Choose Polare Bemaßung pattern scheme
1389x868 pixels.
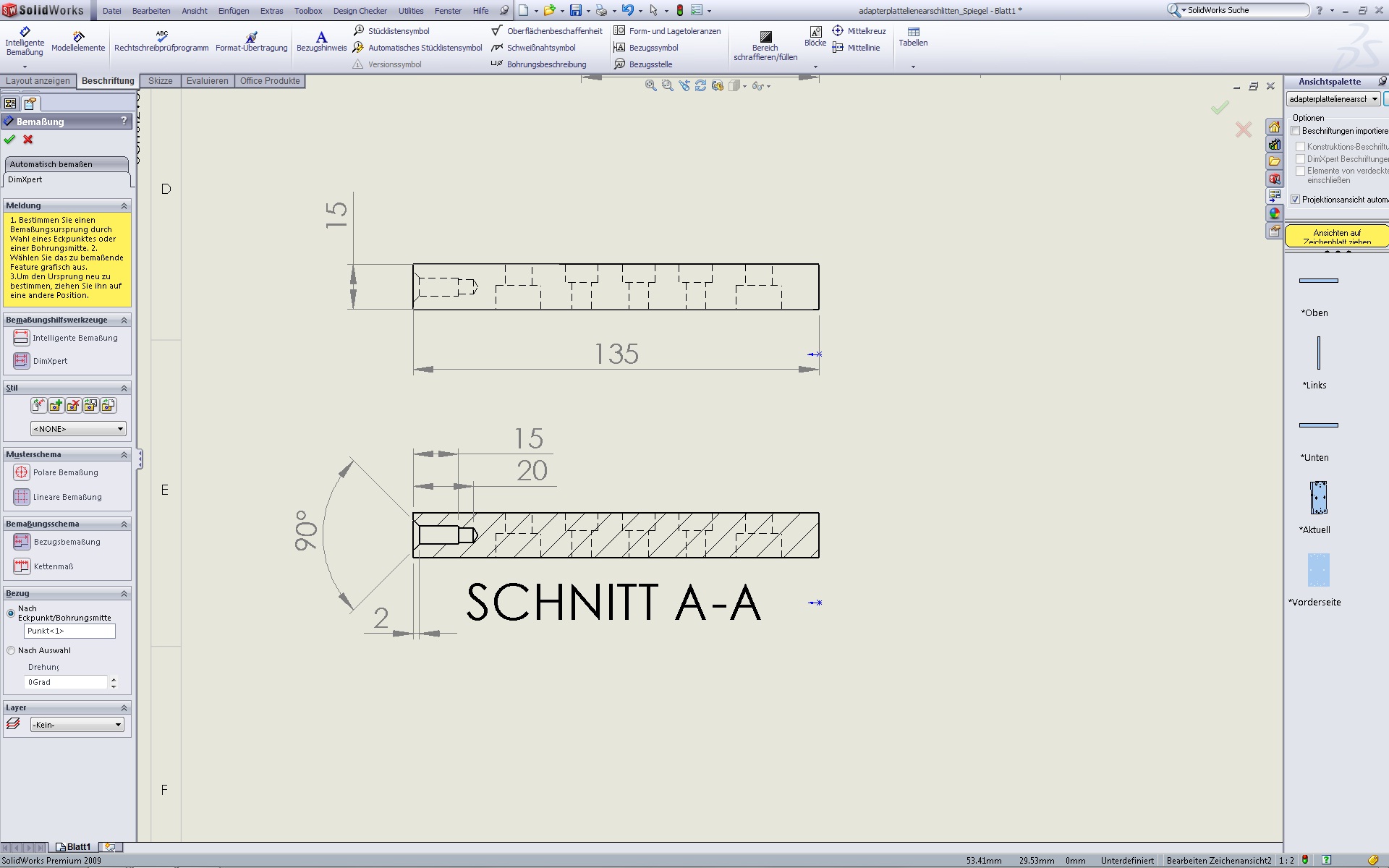point(22,472)
